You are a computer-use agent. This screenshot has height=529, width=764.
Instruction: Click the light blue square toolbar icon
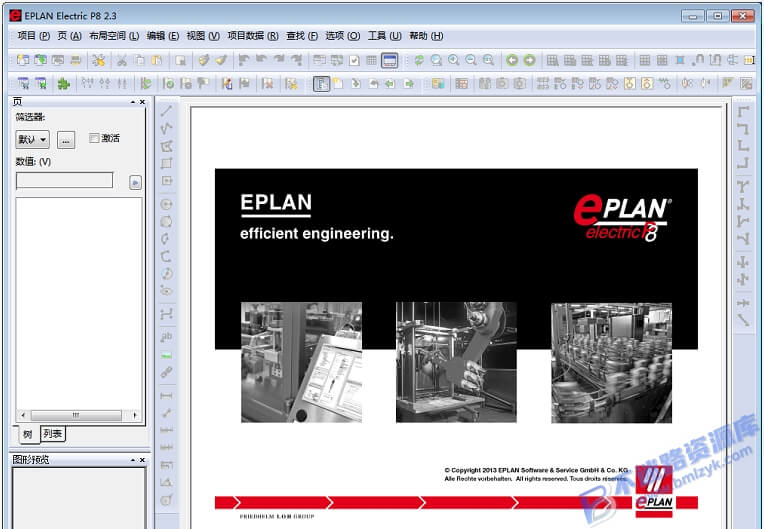click(x=680, y=60)
